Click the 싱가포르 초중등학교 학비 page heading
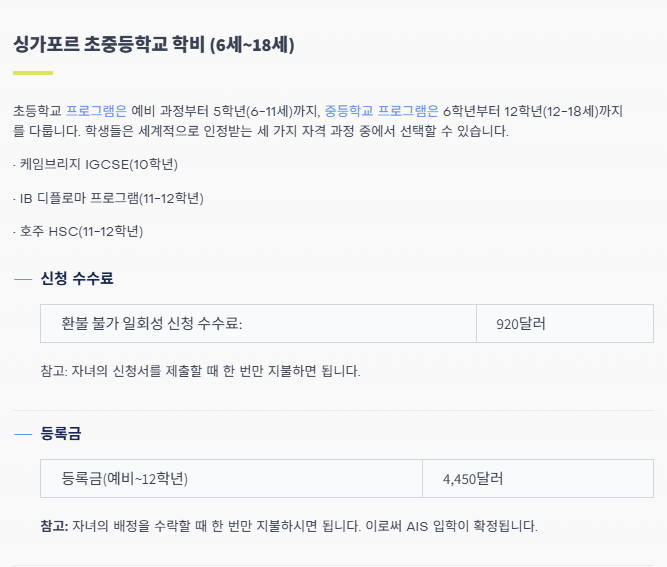Image resolution: width=667 pixels, height=567 pixels. 110,45
